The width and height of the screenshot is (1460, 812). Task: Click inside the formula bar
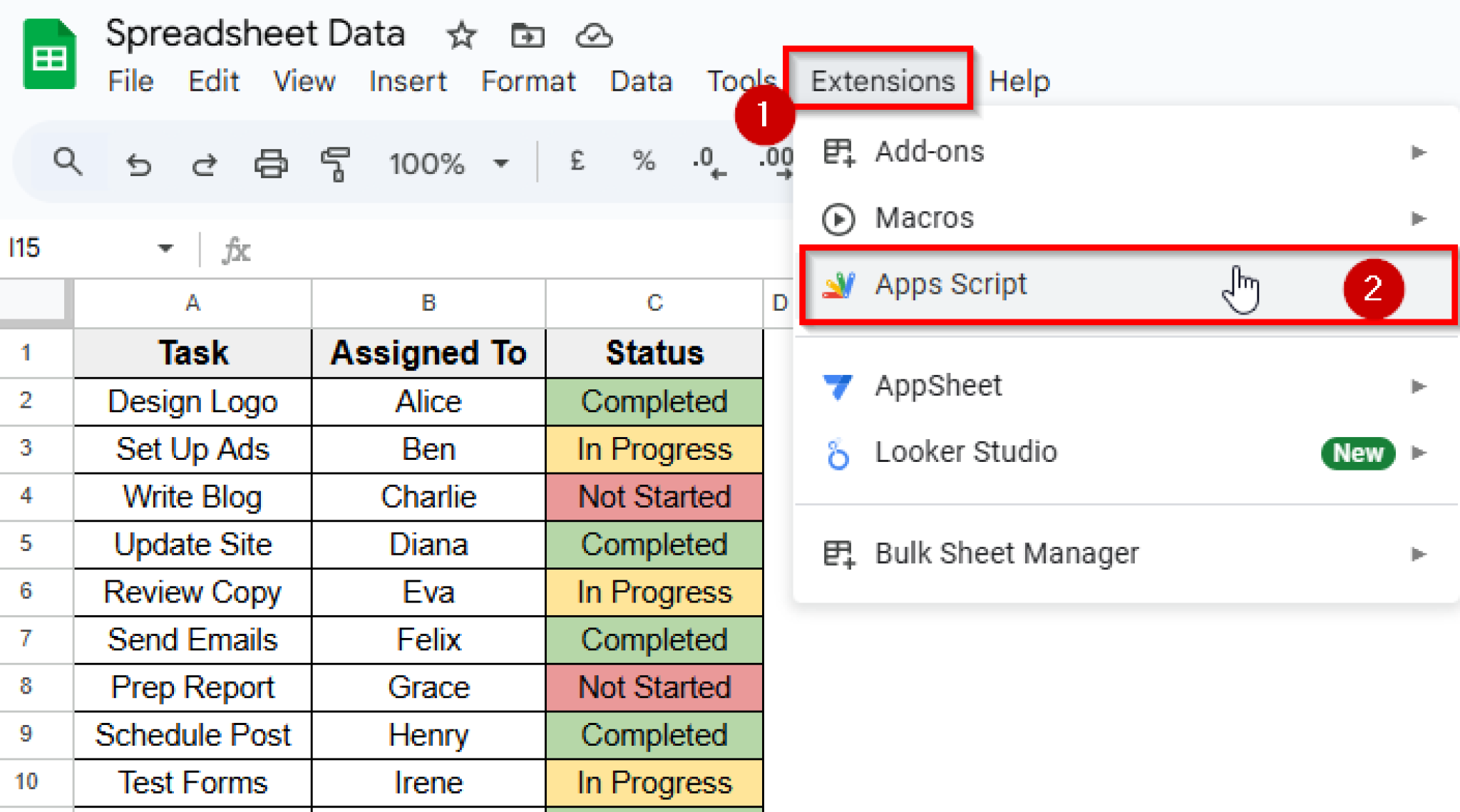click(x=499, y=250)
